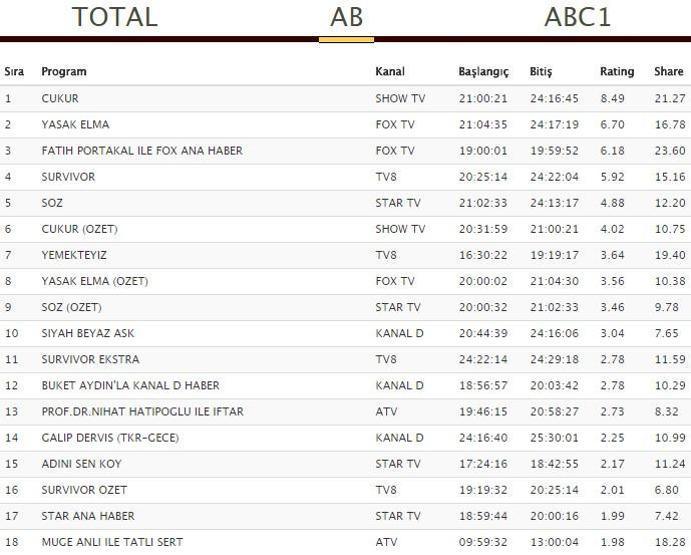
Task: Click end time 24:13:17
Action: 554,203
